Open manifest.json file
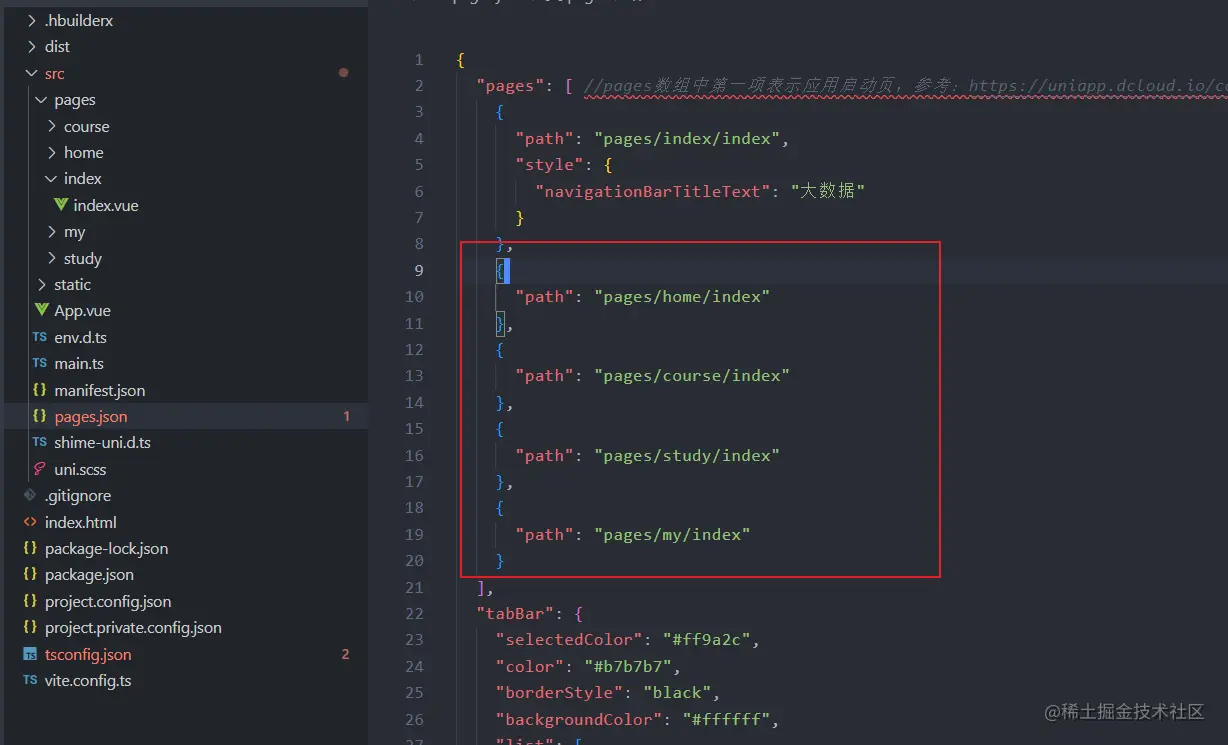The width and height of the screenshot is (1228, 745). tap(100, 390)
